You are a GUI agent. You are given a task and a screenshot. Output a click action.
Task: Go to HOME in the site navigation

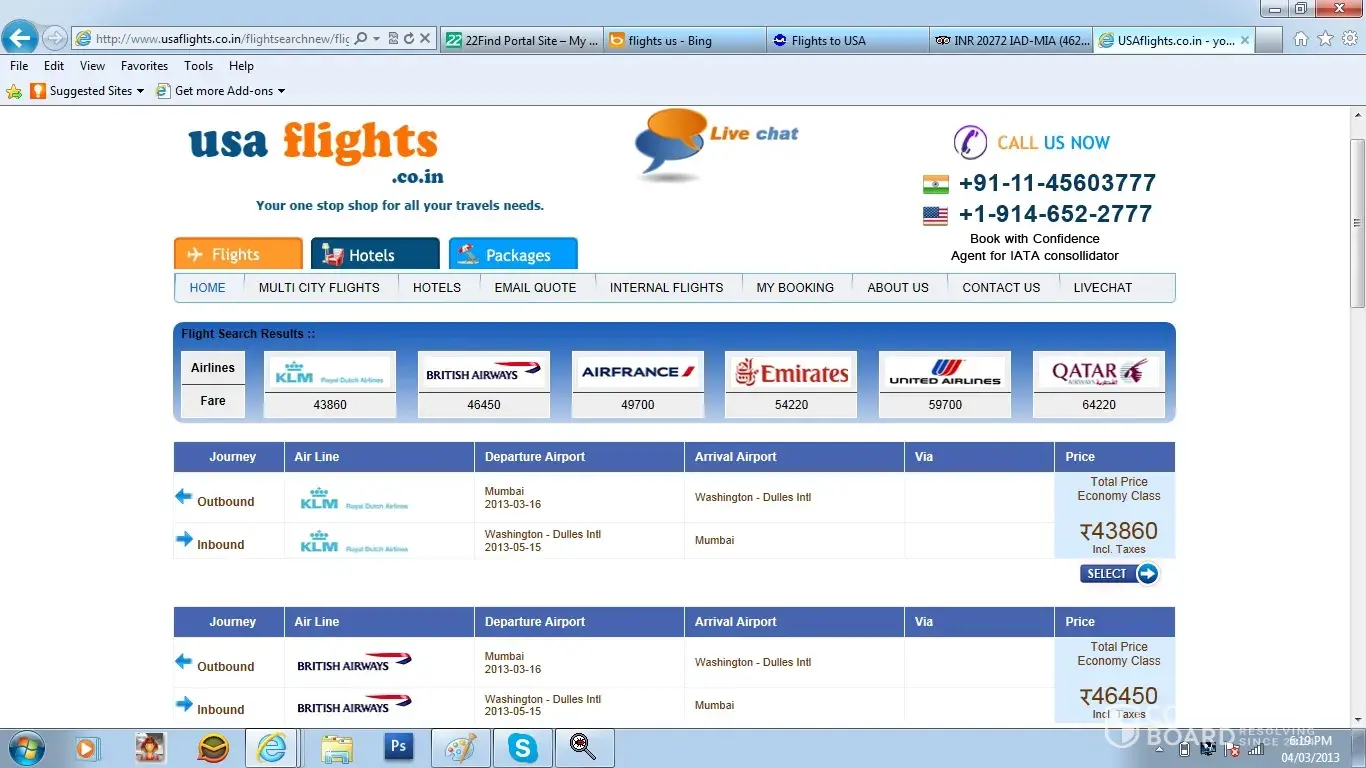coord(208,287)
